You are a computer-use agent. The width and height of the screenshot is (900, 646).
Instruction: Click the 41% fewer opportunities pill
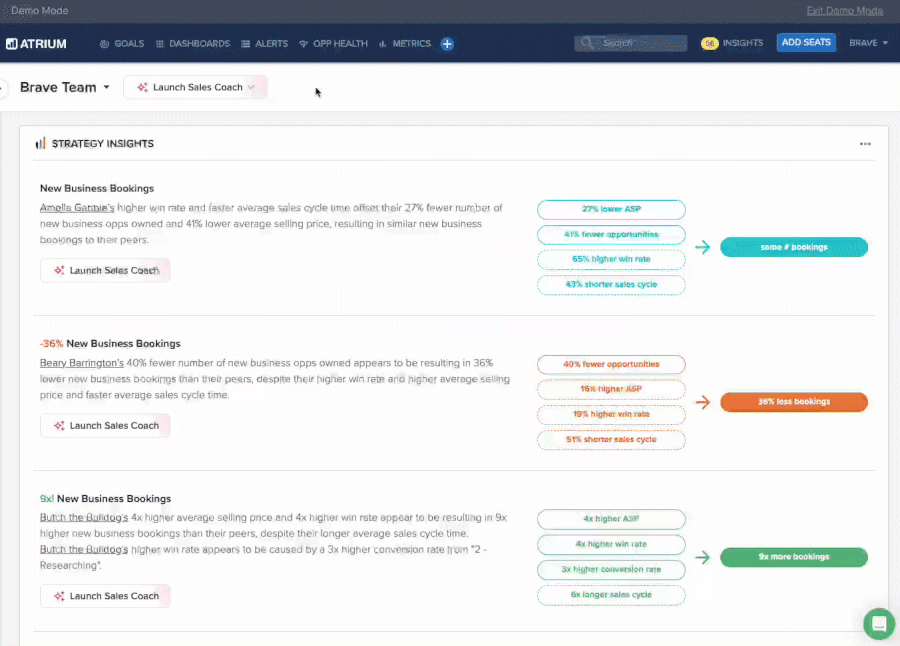611,234
